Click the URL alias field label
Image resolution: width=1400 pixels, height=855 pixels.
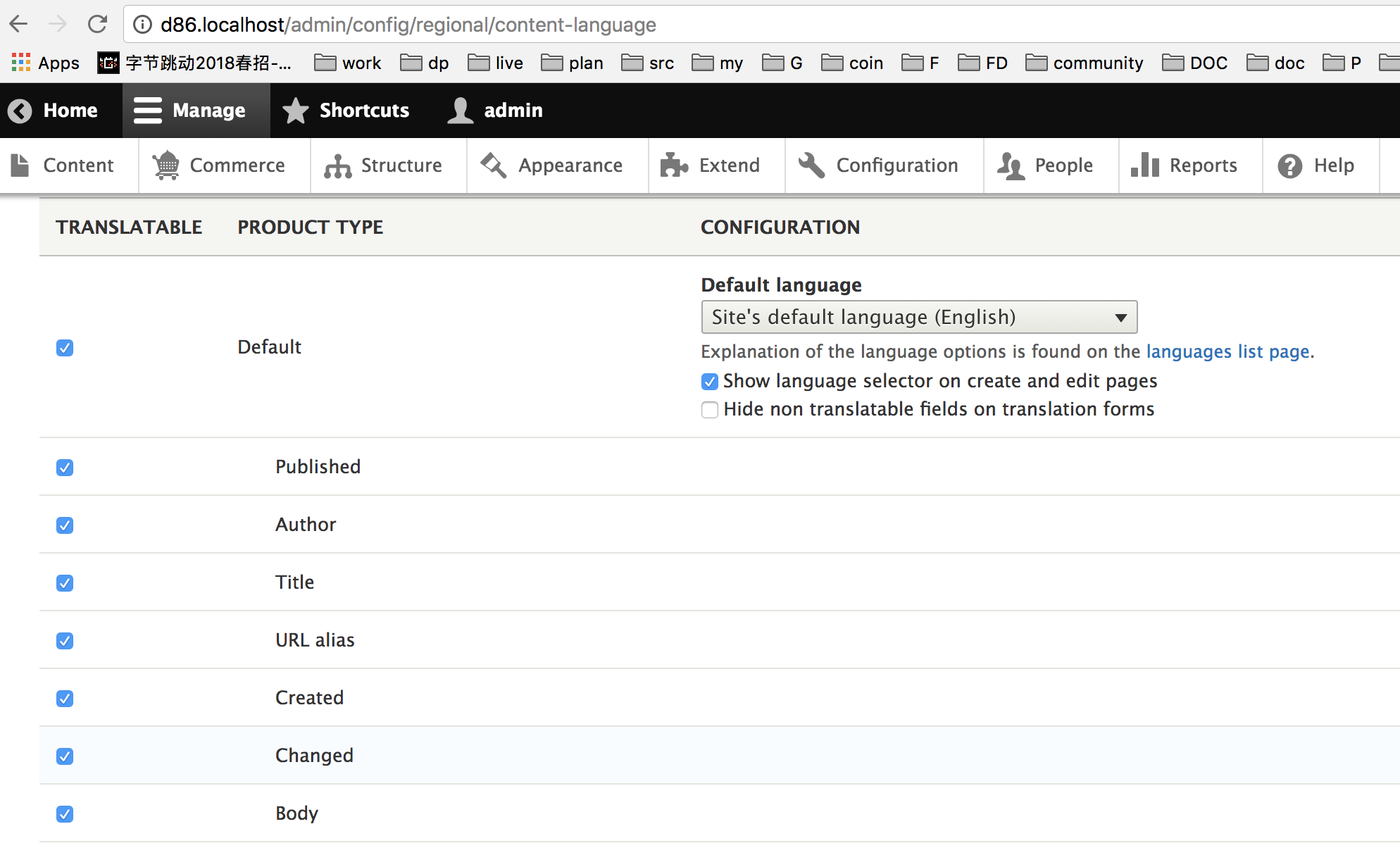[315, 639]
